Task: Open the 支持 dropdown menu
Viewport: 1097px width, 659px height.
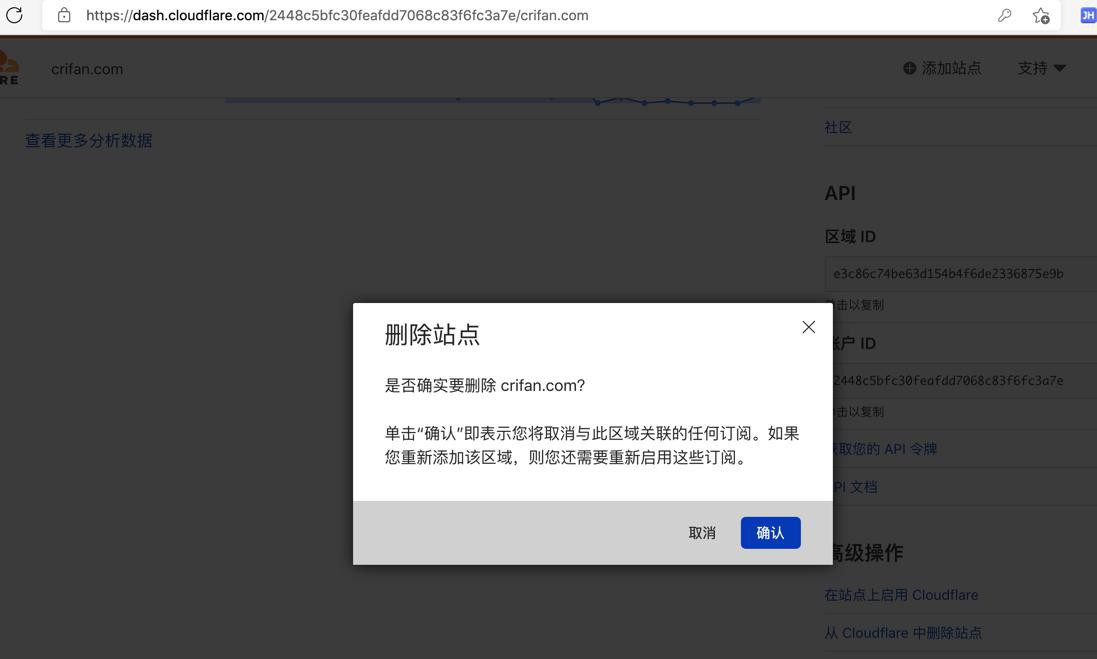Action: [1042, 68]
